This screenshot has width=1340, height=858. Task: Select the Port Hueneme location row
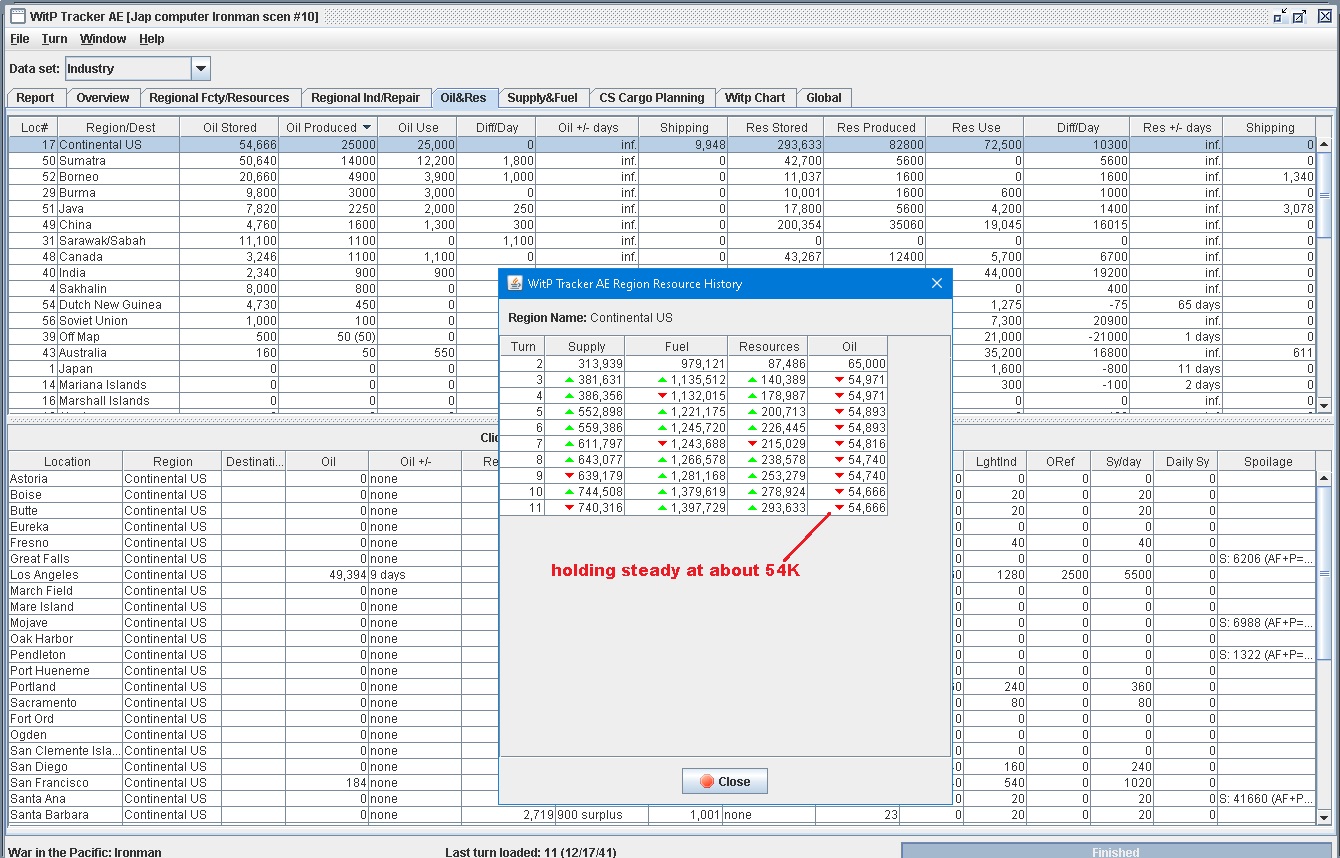(663, 671)
